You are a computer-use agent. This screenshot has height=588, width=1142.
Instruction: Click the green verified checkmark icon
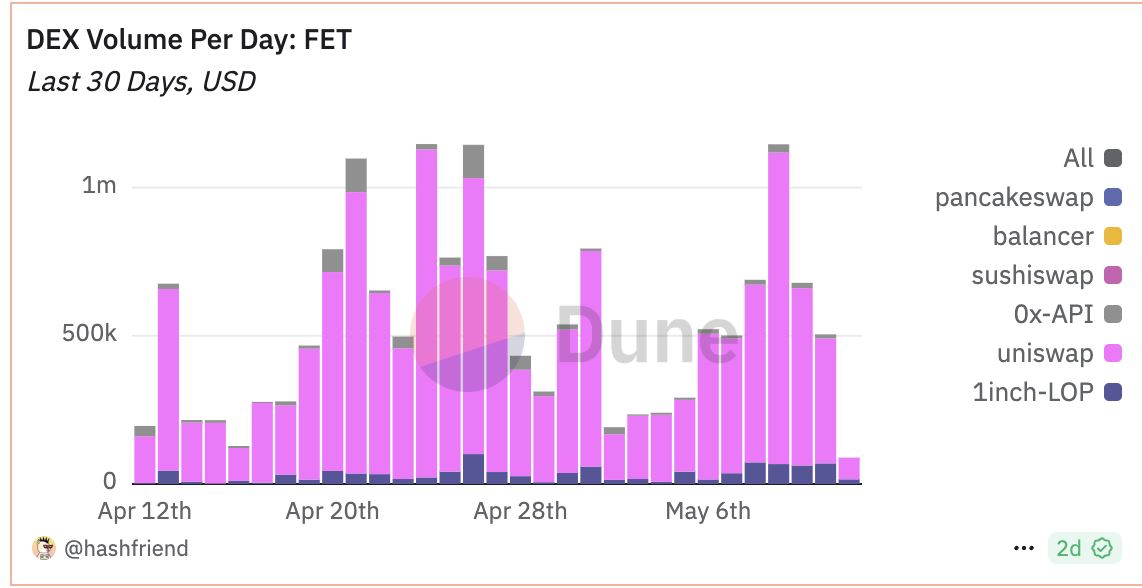coord(1103,548)
